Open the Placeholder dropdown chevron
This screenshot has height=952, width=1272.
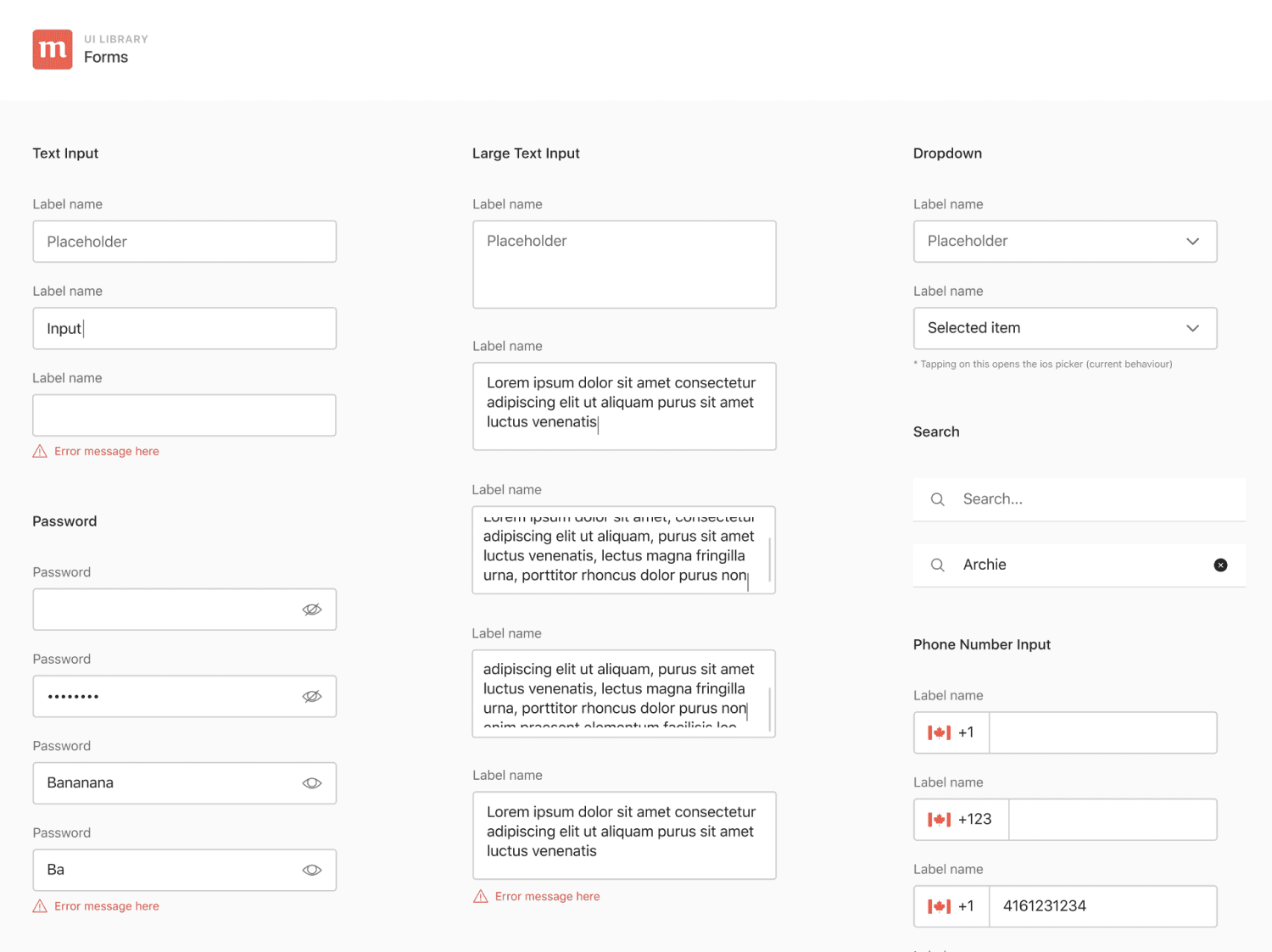click(x=1193, y=242)
